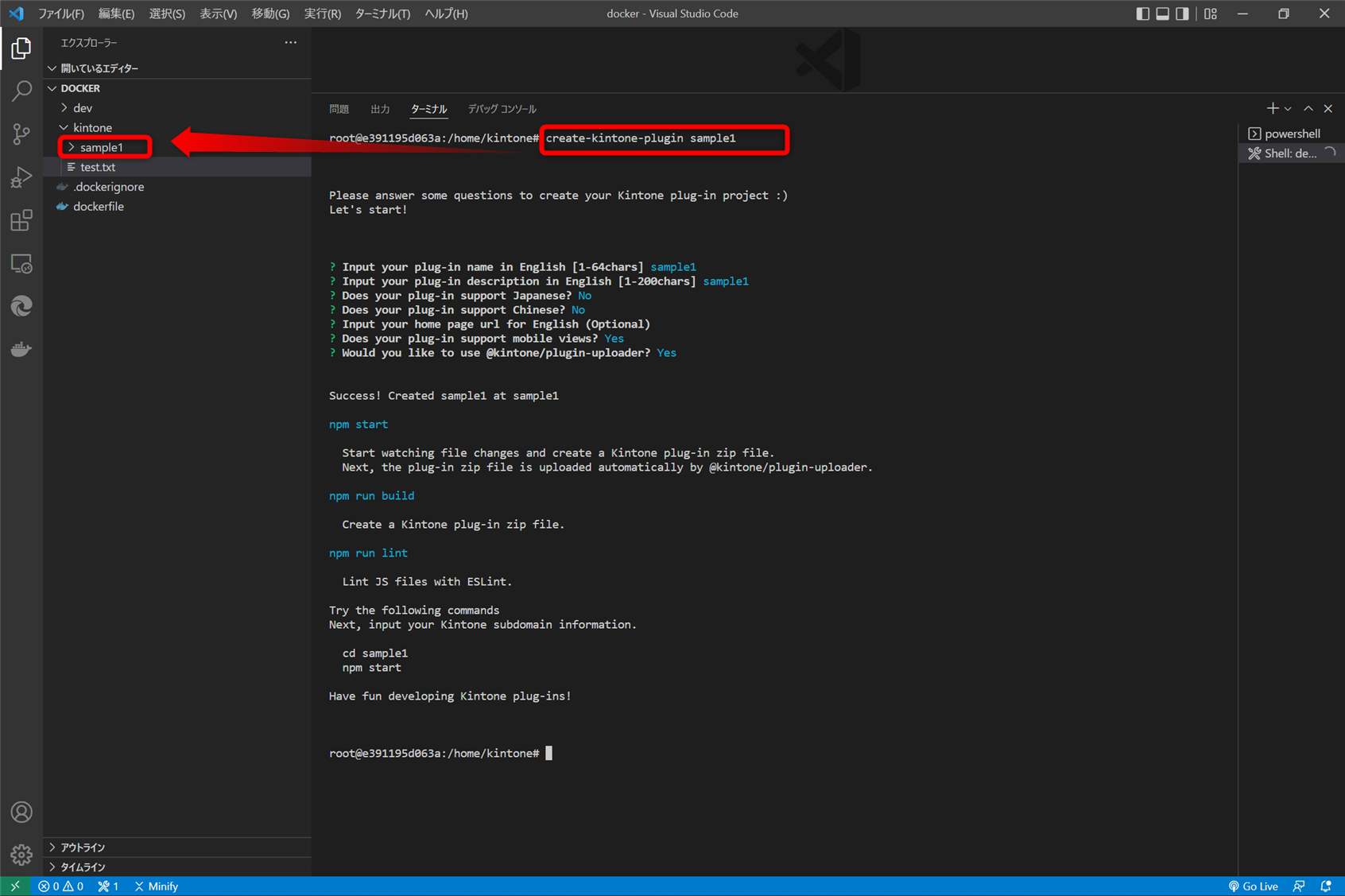Click the 'npm run build' text in terminal
The width and height of the screenshot is (1345, 896).
371,495
